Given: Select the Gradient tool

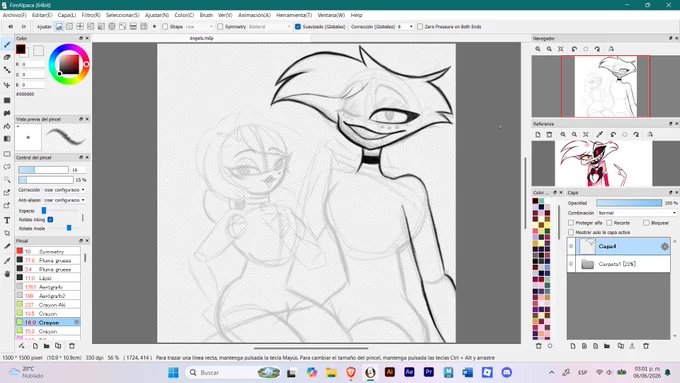Looking at the screenshot, I should point(7,139).
